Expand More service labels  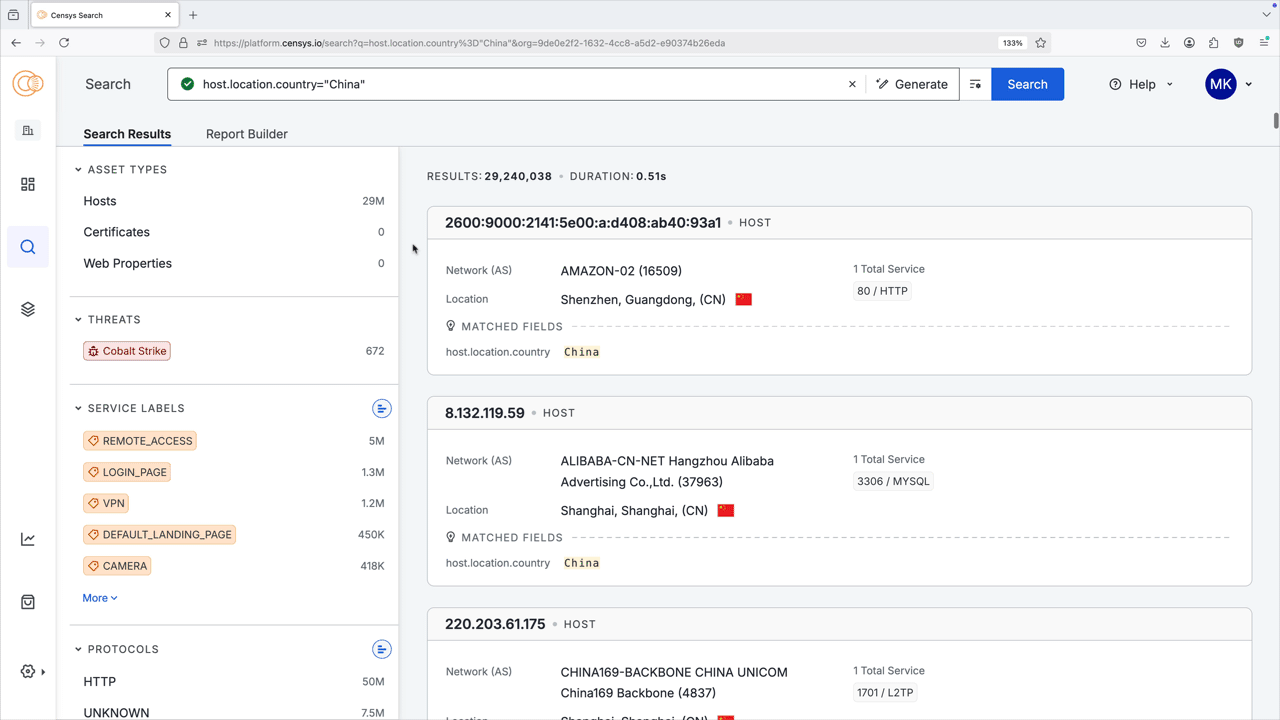point(100,598)
